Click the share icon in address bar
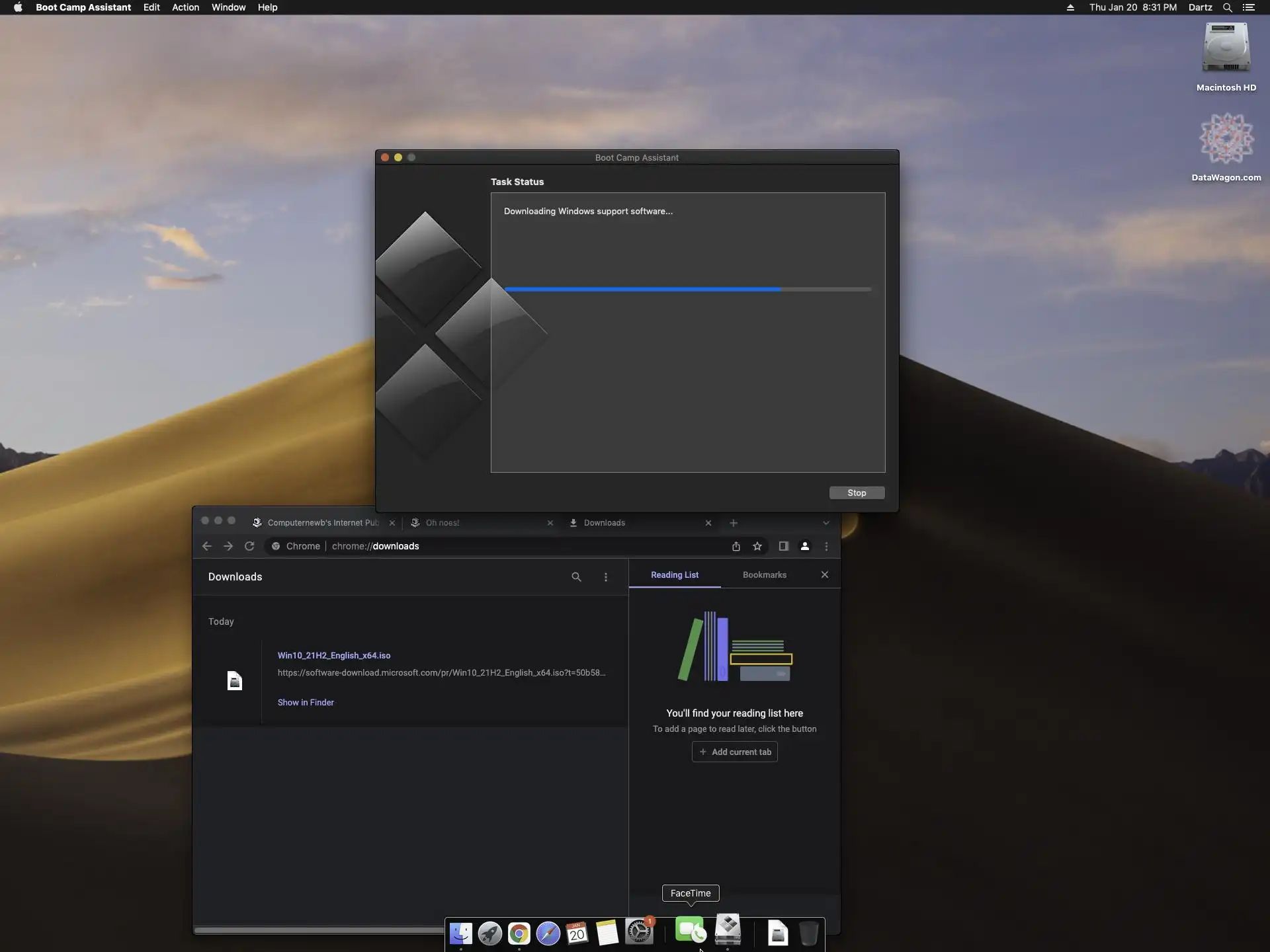Viewport: 1270px width, 952px height. pos(736,546)
